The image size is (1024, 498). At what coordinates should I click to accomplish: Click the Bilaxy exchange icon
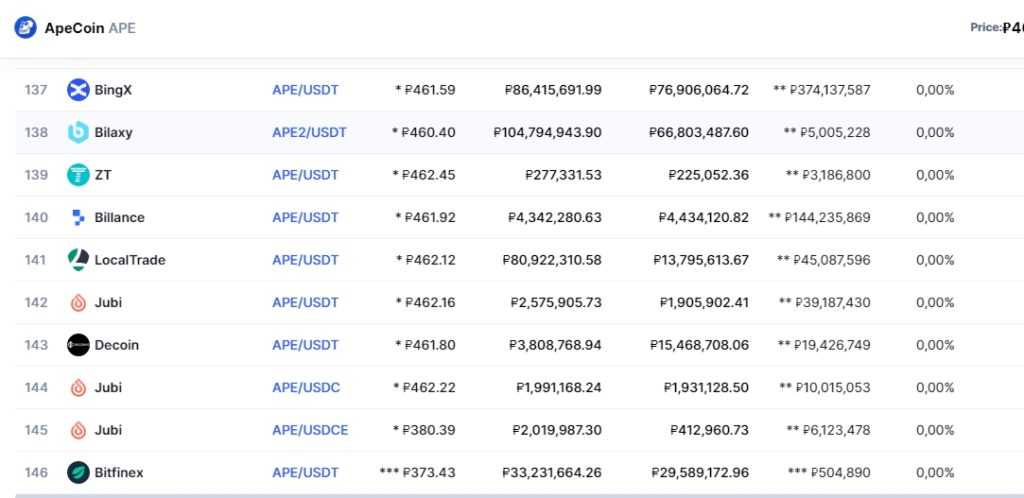[x=78, y=132]
